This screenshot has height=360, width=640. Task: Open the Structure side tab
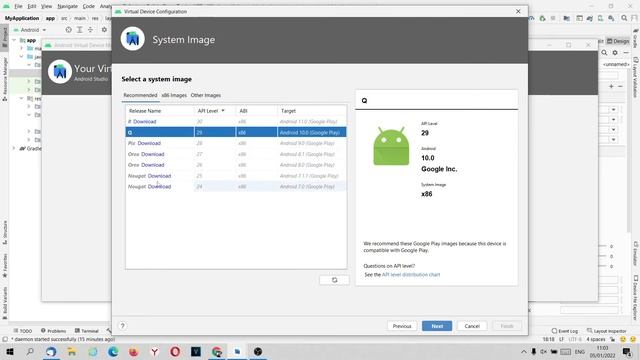click(x=4, y=233)
